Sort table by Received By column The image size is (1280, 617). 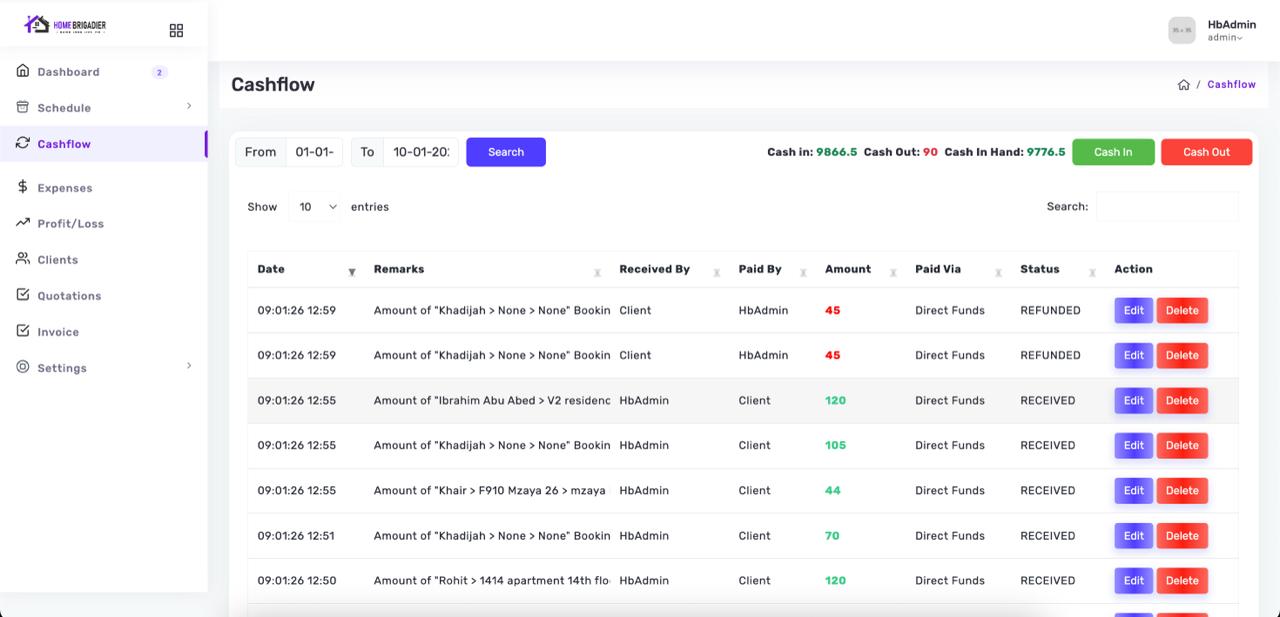[x=716, y=271]
